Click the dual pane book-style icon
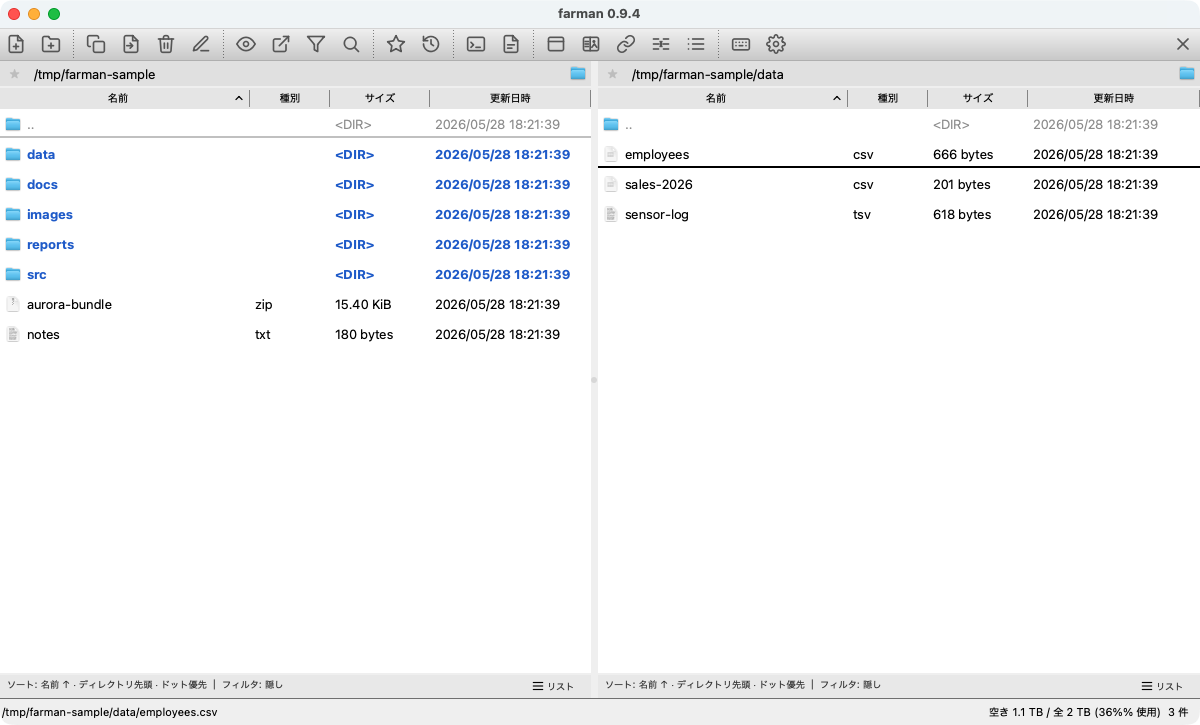 (x=591, y=44)
